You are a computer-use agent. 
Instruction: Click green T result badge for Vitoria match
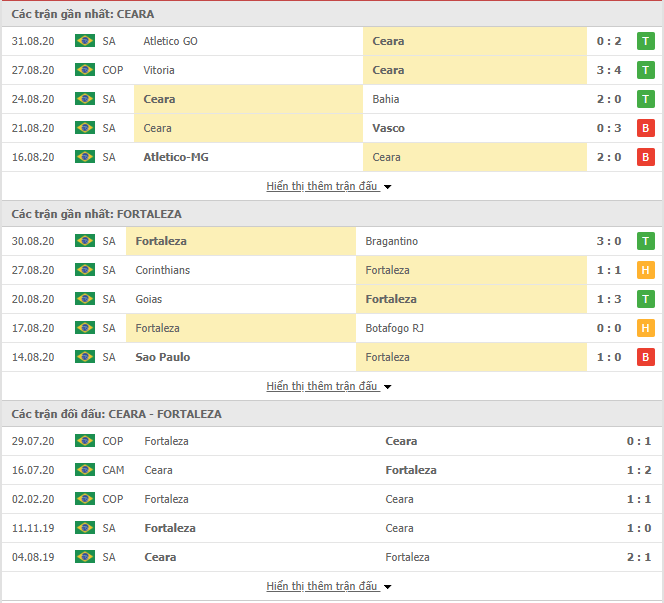click(645, 70)
